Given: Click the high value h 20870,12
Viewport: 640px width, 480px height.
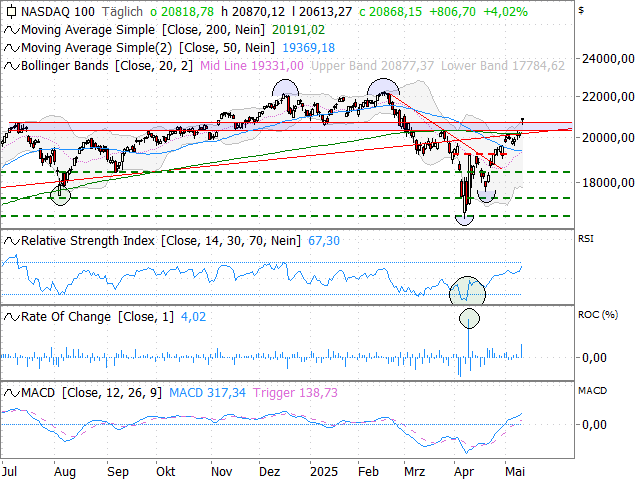Looking at the screenshot, I should click(x=253, y=12).
